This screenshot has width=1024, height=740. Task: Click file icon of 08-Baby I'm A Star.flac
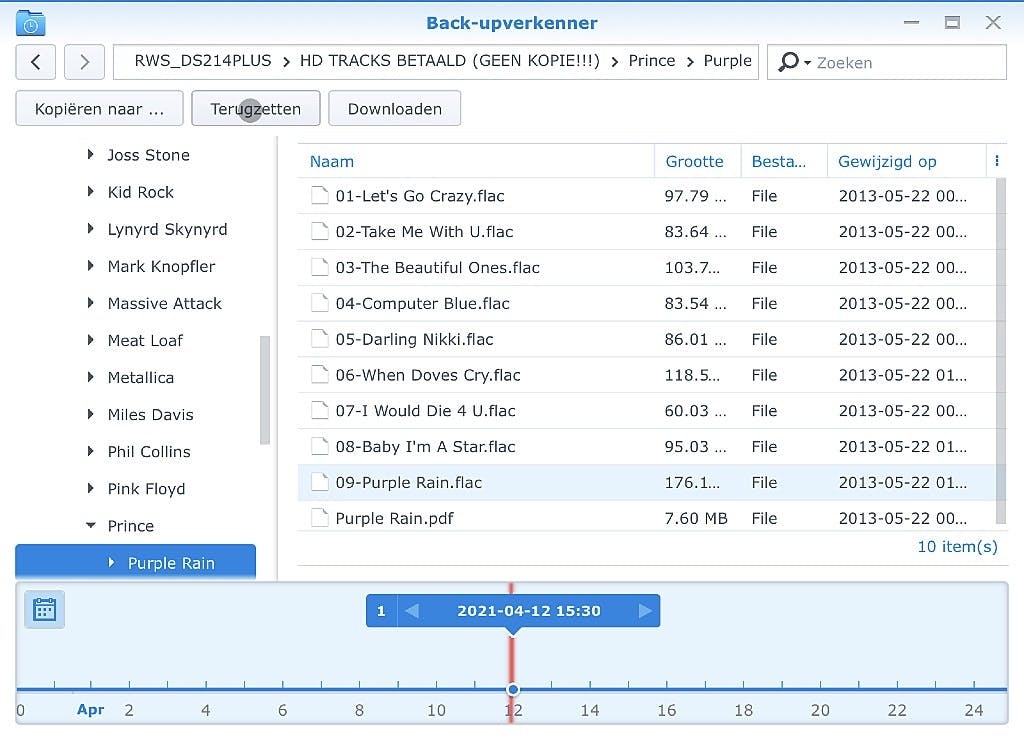pos(319,446)
